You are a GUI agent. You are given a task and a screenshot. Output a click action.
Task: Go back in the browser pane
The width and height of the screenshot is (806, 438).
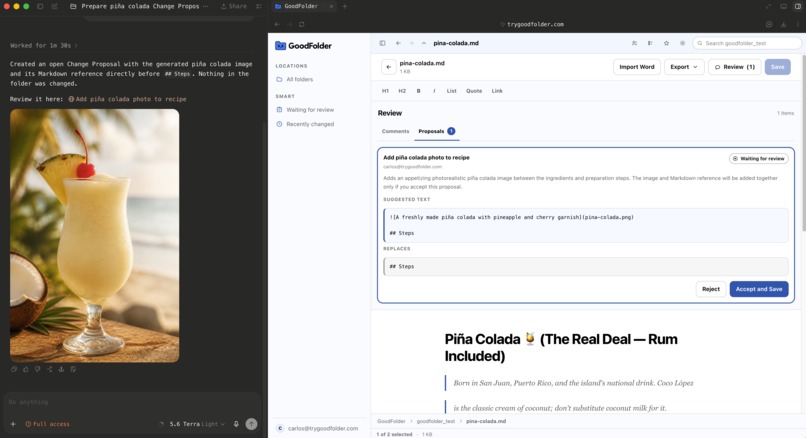[277, 24]
